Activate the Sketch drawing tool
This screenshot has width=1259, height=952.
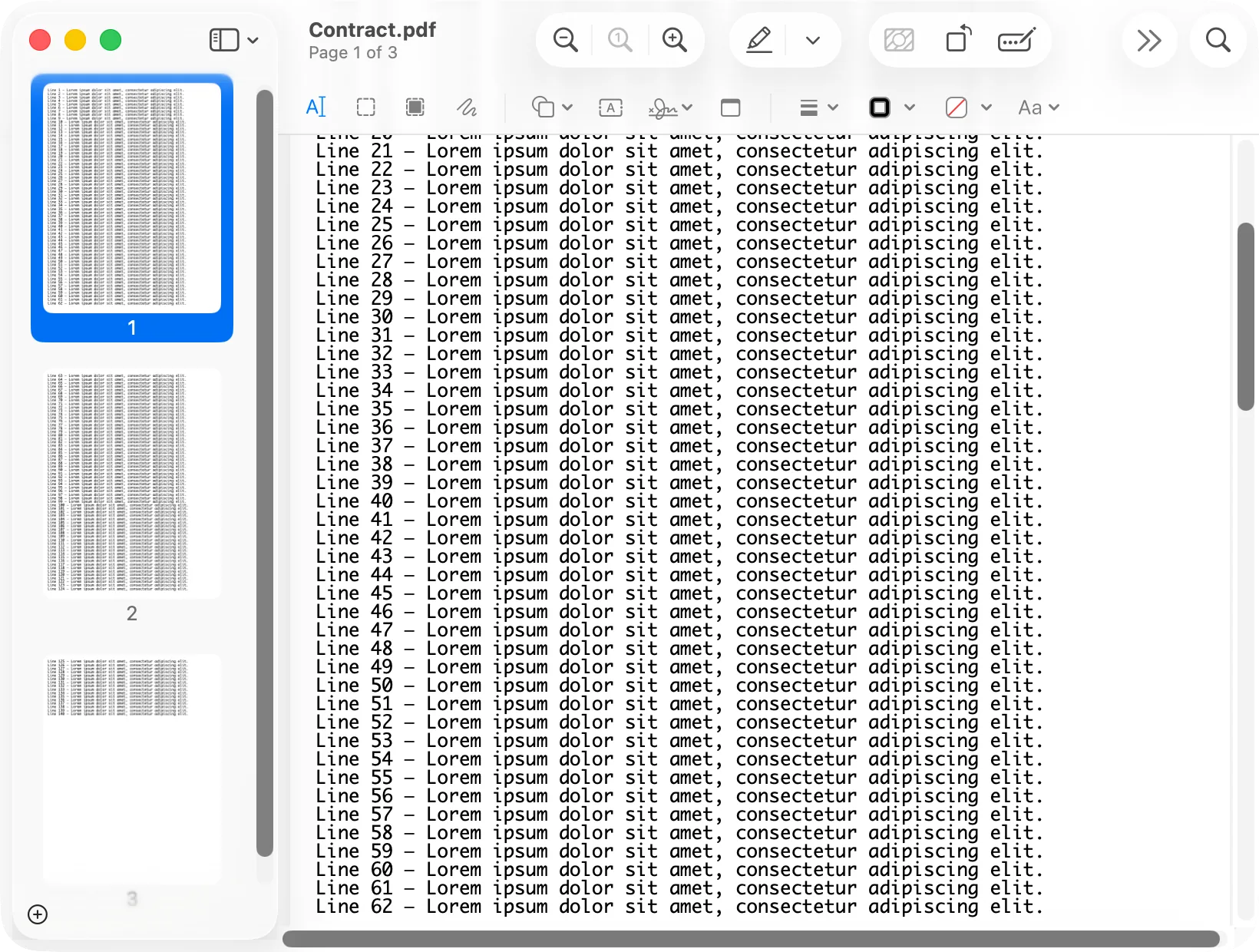coord(467,107)
